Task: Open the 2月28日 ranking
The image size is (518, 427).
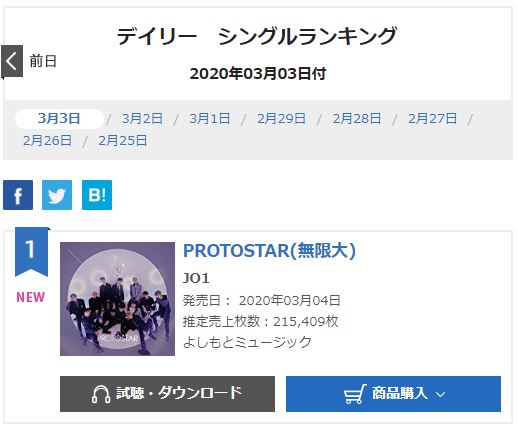Action: coord(357,119)
